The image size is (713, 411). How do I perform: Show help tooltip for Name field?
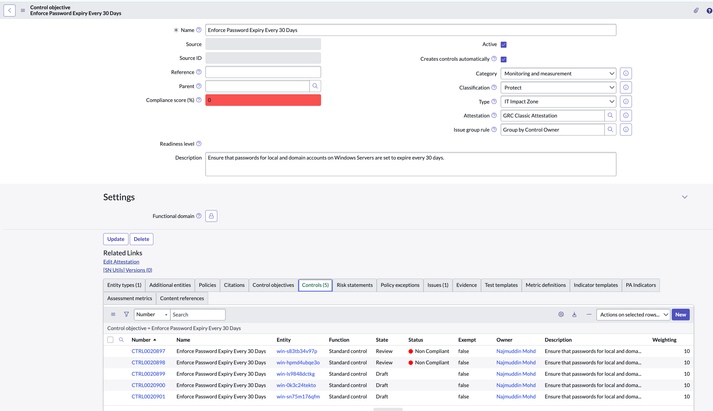[199, 30]
